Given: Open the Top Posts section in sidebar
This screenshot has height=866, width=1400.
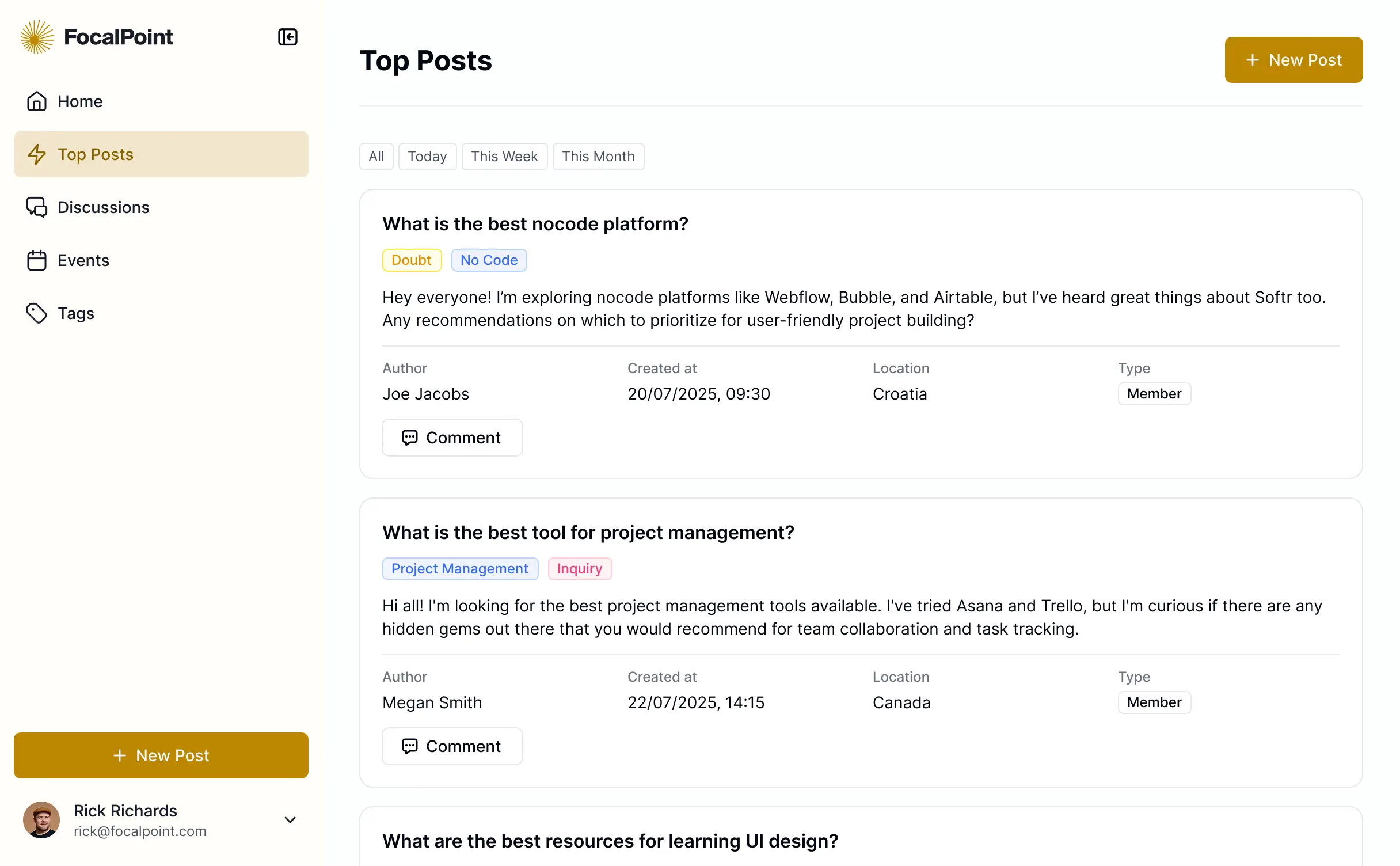Looking at the screenshot, I should tap(96, 154).
